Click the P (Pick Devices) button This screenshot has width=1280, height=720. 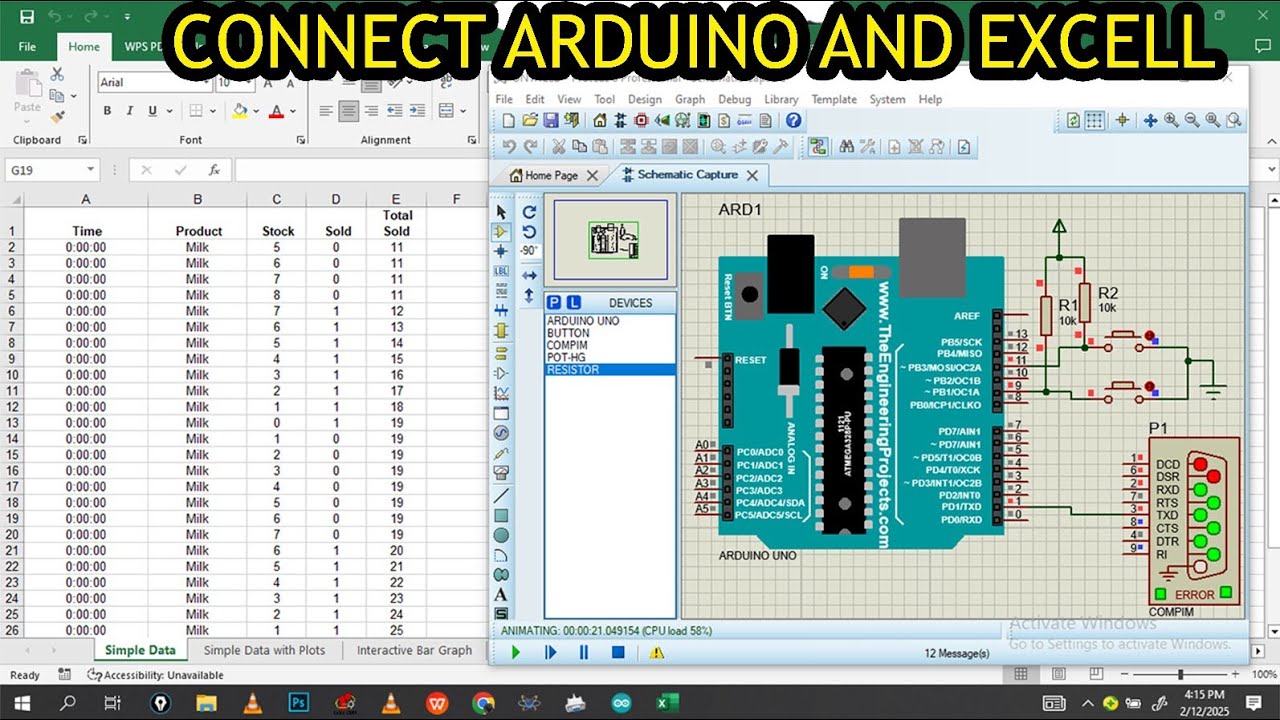pyautogui.click(x=553, y=302)
